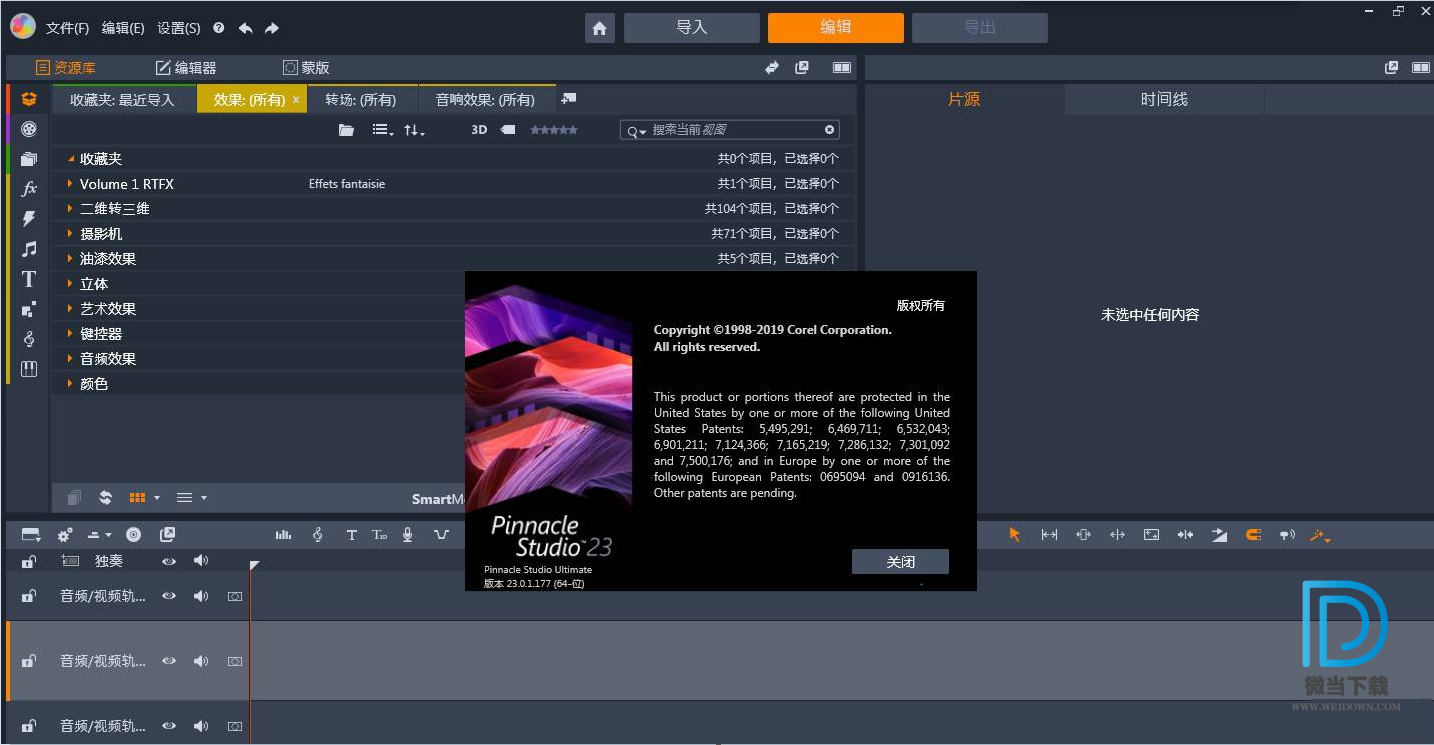Click the home icon button

599,28
